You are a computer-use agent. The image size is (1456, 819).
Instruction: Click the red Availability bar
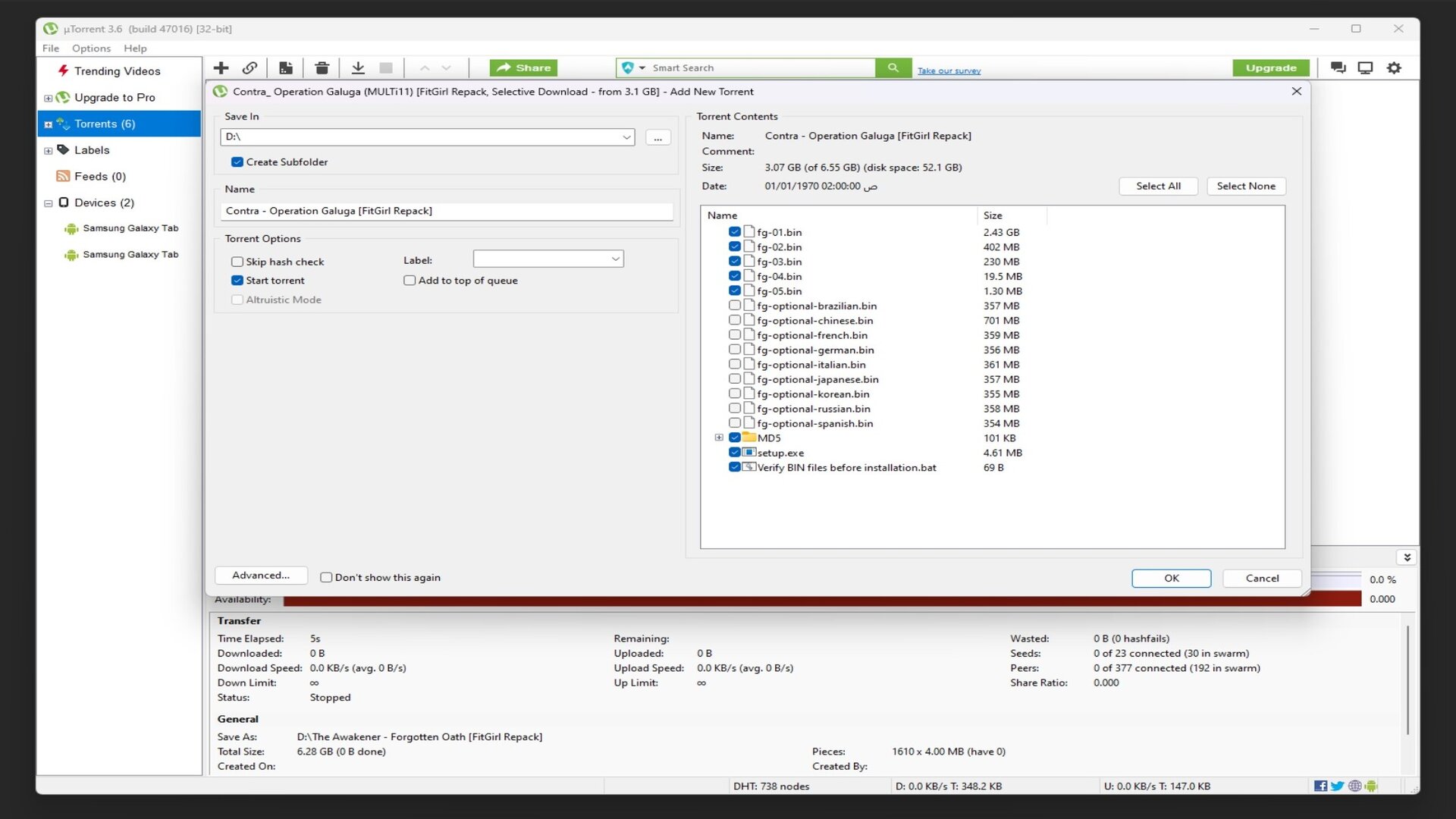822,600
